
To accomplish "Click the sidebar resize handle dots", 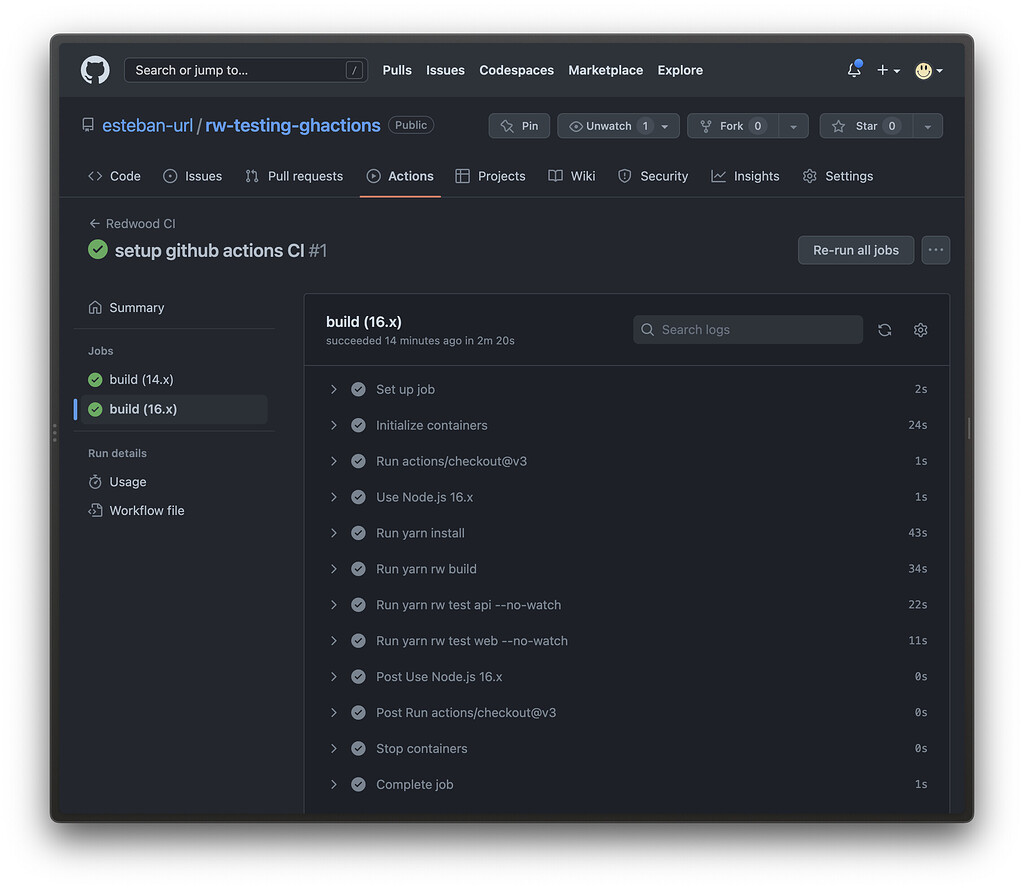I will click(54, 432).
